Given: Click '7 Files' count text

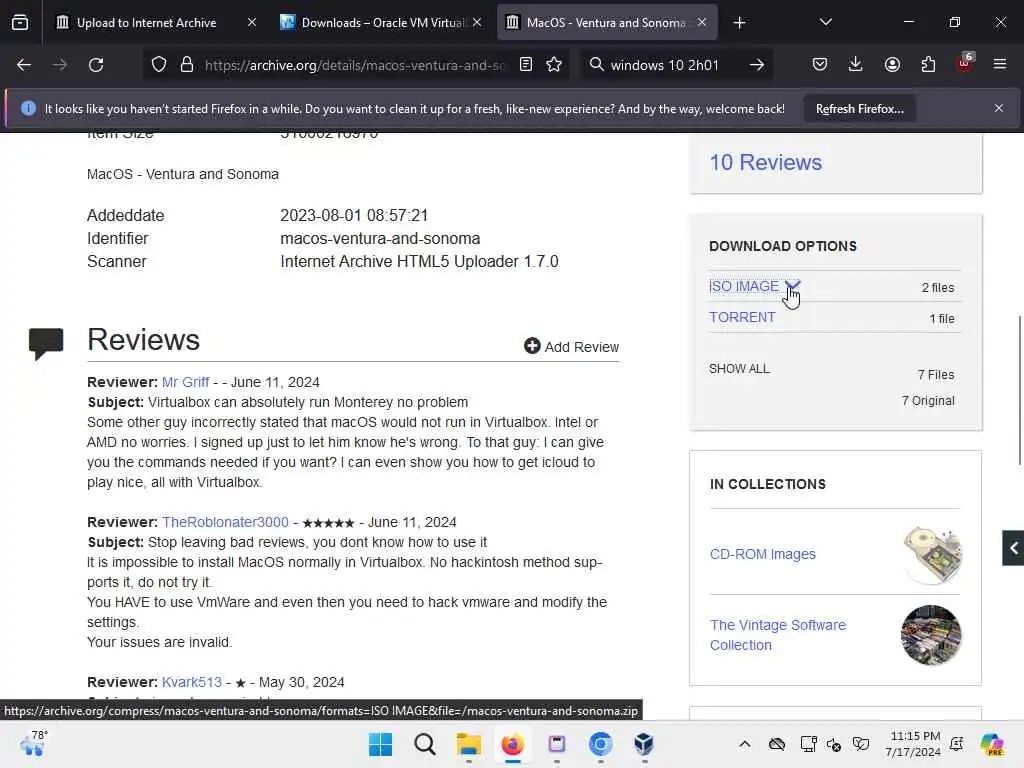Looking at the screenshot, I should (936, 375).
